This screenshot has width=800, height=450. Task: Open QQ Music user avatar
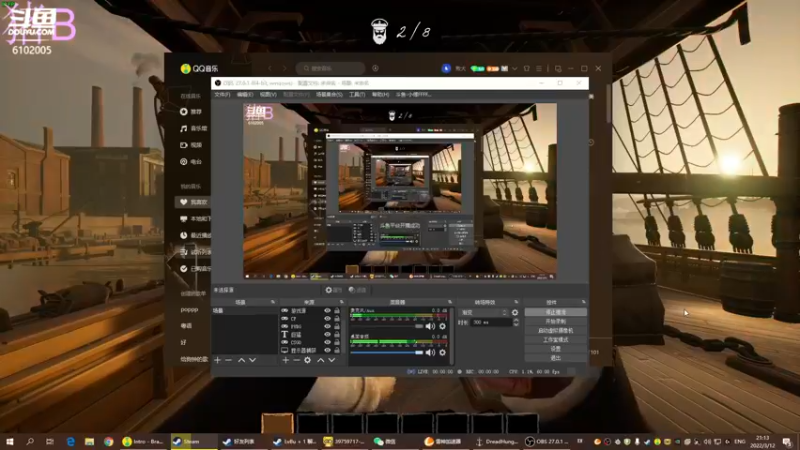(446, 68)
